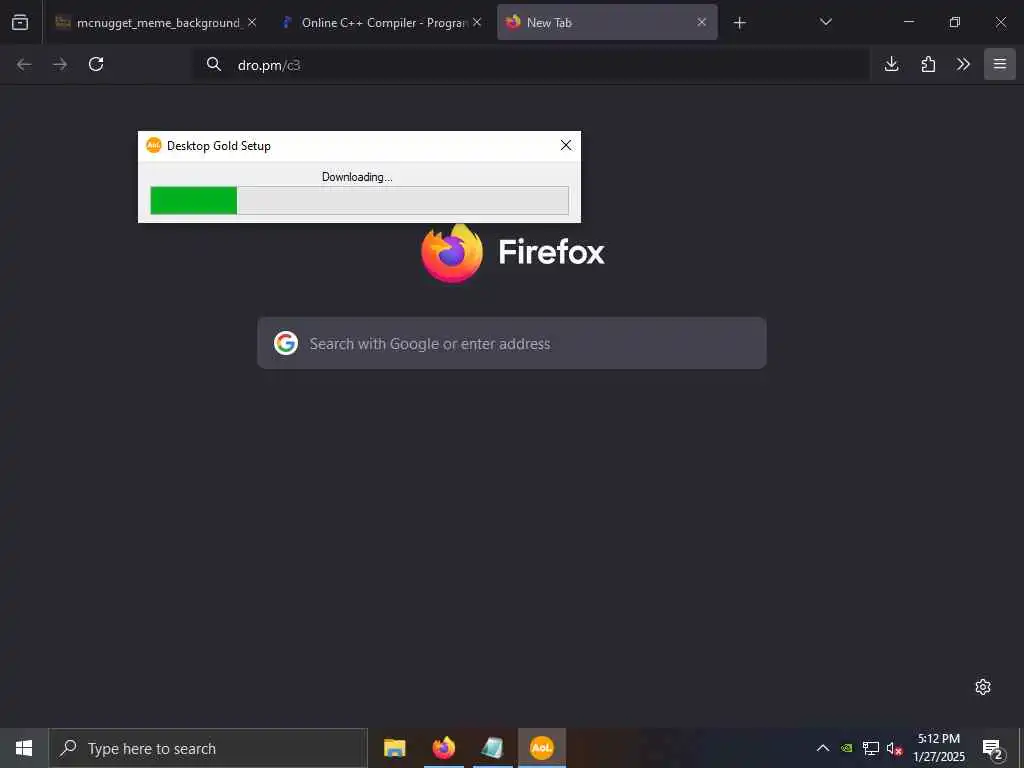Click Search with Google or enter address
Image resolution: width=1024 pixels, height=768 pixels.
511,343
